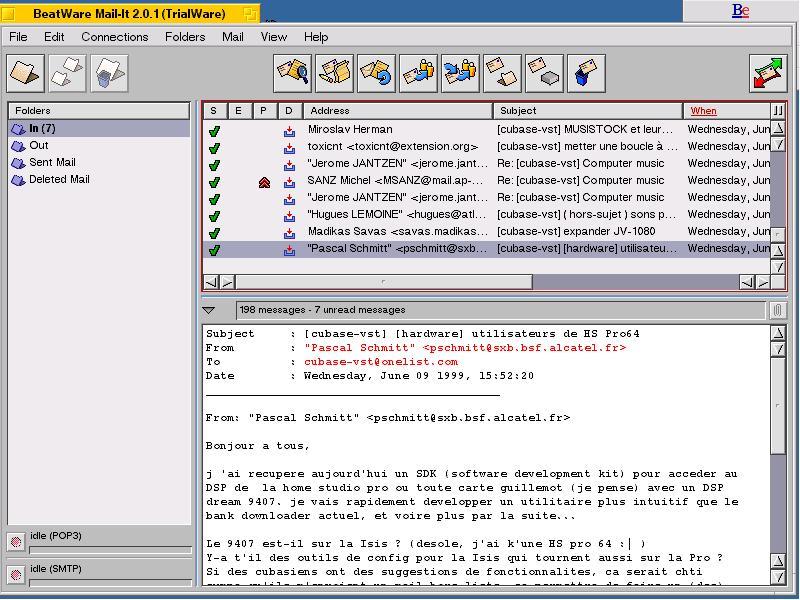800x600 pixels.
Task: Click the envelope with blue circular arrow icon
Action: (377, 73)
